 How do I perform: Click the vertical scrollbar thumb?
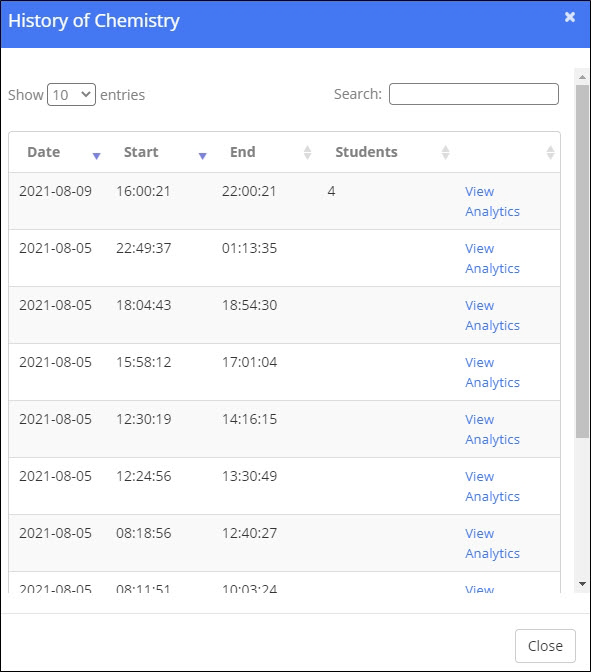(x=582, y=261)
